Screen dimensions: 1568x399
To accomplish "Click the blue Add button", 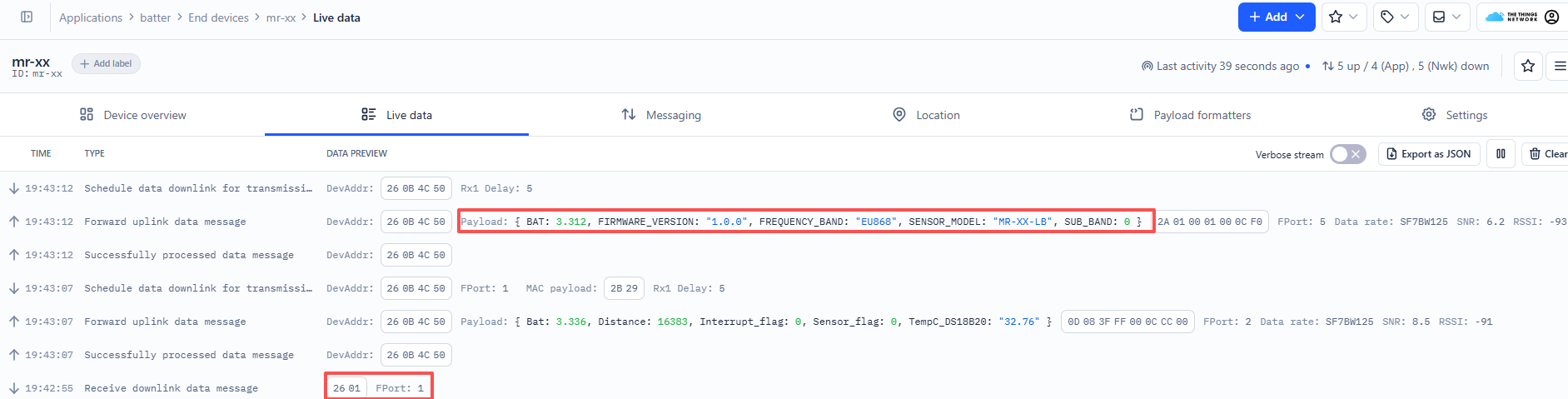I will point(1276,17).
